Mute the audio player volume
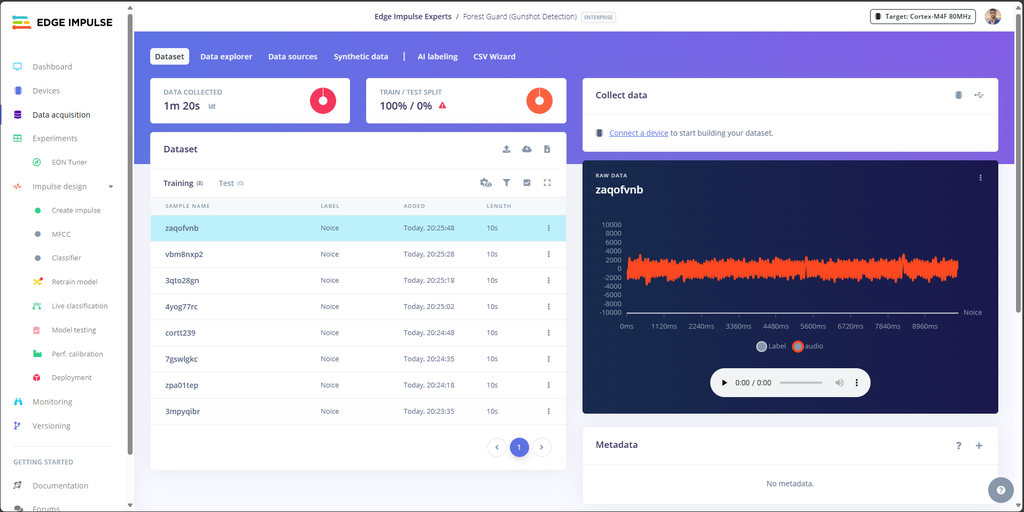The height and width of the screenshot is (512, 1024). (839, 383)
